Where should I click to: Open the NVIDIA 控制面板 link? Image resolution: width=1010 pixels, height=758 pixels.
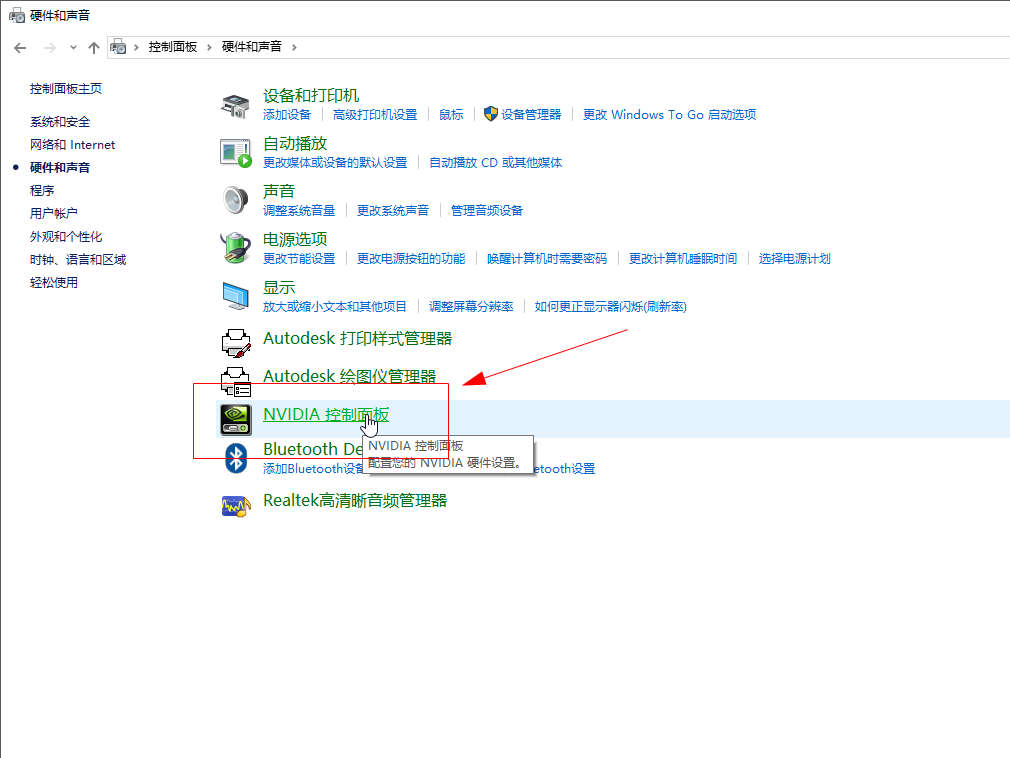click(326, 414)
